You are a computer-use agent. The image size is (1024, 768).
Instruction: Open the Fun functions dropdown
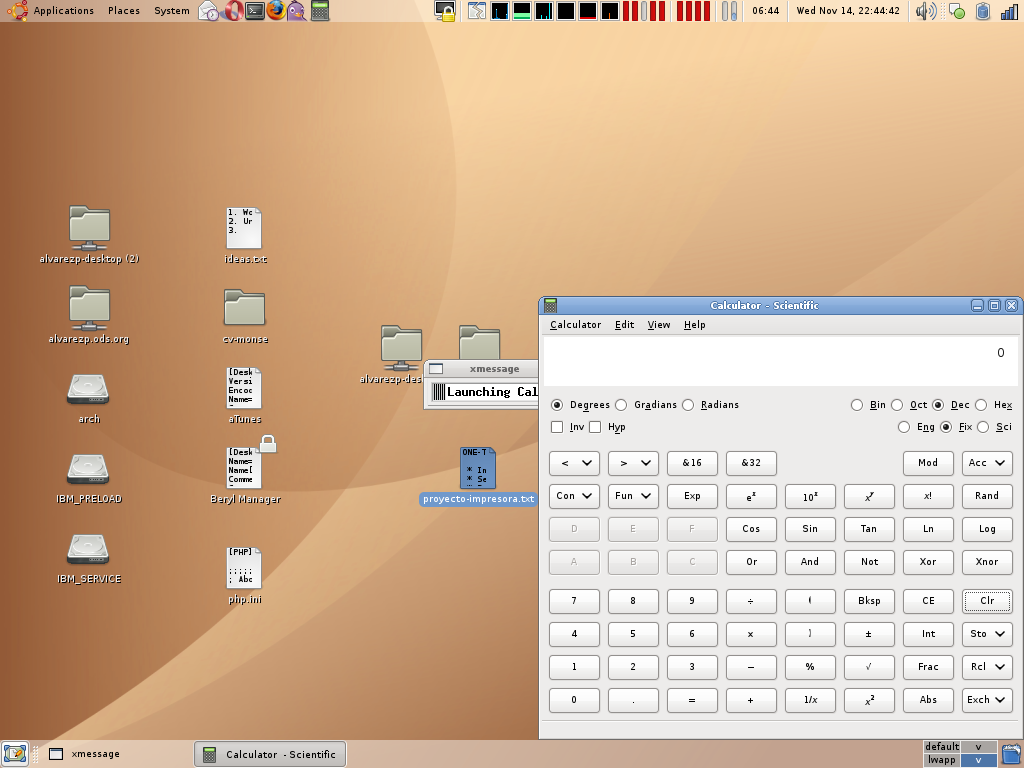tap(633, 496)
